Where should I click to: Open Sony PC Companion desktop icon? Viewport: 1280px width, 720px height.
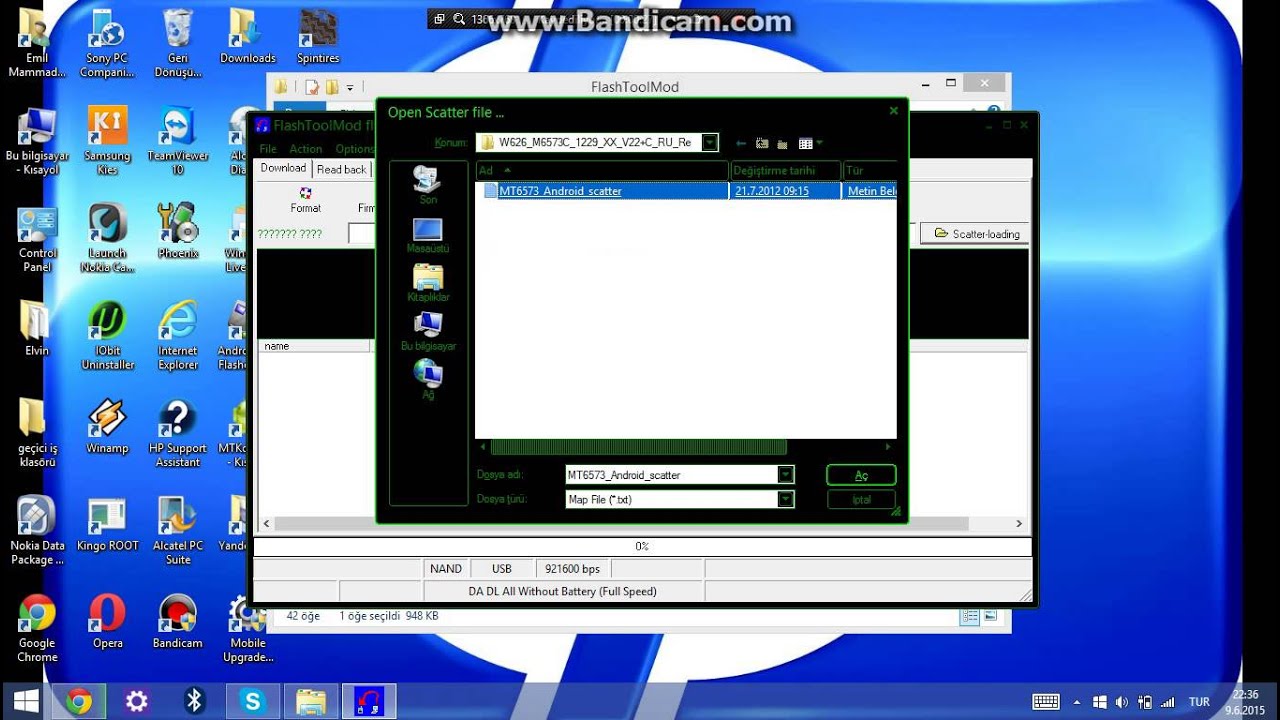click(107, 44)
